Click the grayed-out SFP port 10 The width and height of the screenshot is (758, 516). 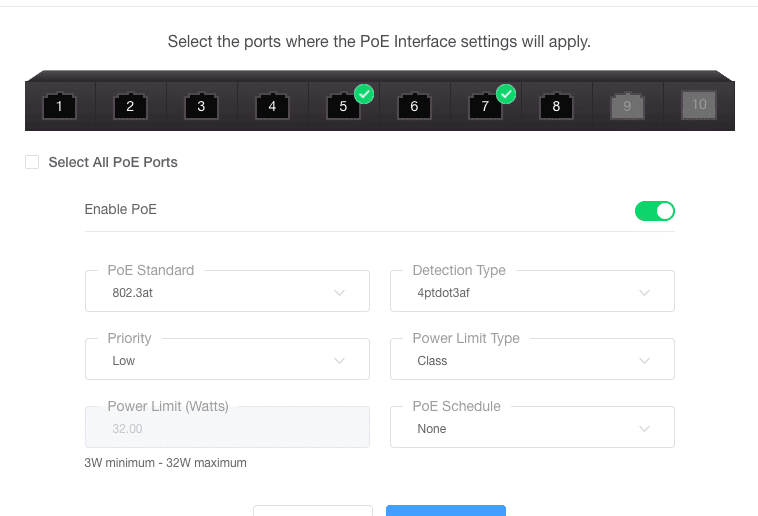tap(699, 105)
